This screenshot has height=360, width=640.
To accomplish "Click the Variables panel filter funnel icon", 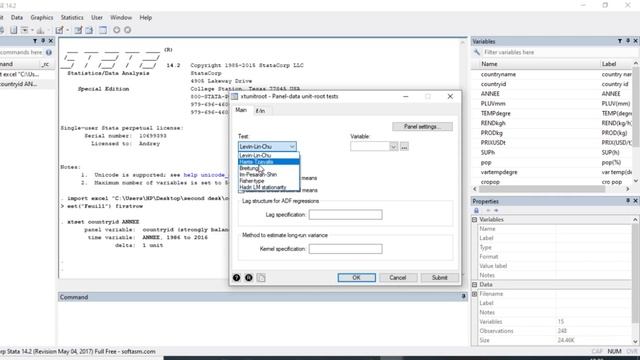I will [x=620, y=41].
